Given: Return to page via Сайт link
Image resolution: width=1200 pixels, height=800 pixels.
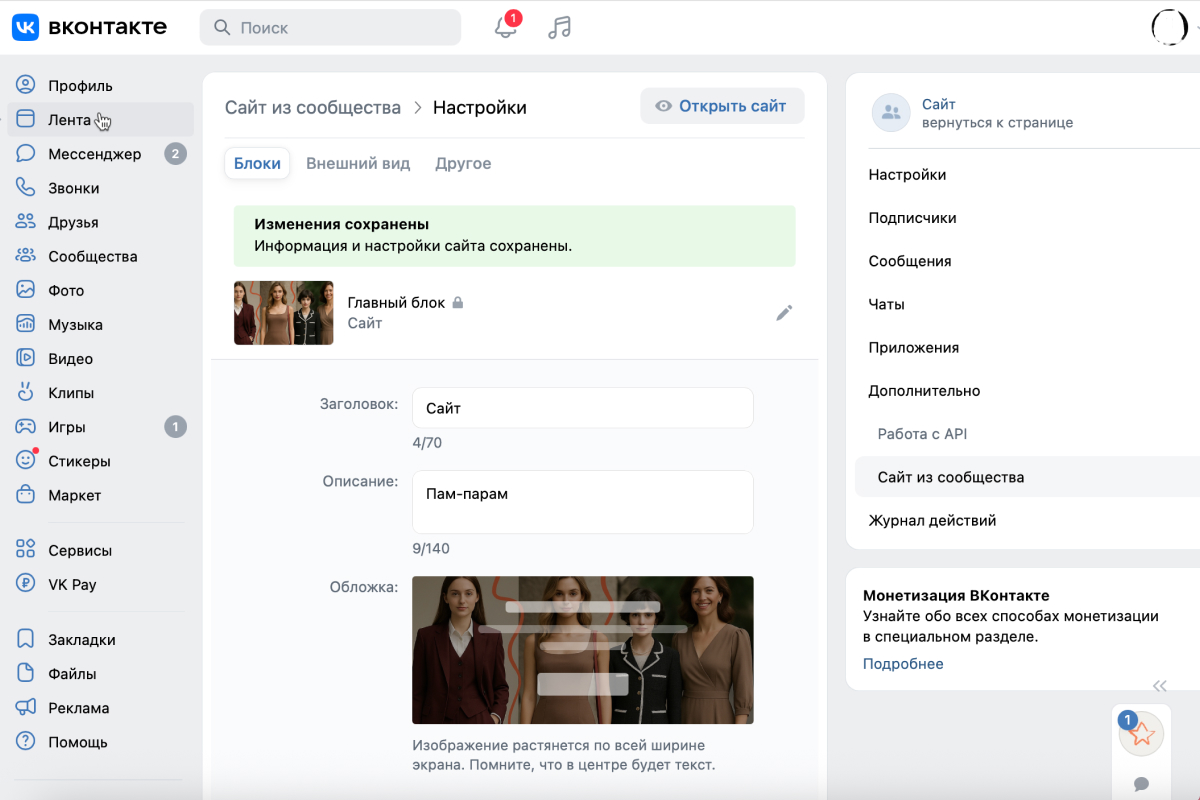Looking at the screenshot, I should tap(939, 104).
